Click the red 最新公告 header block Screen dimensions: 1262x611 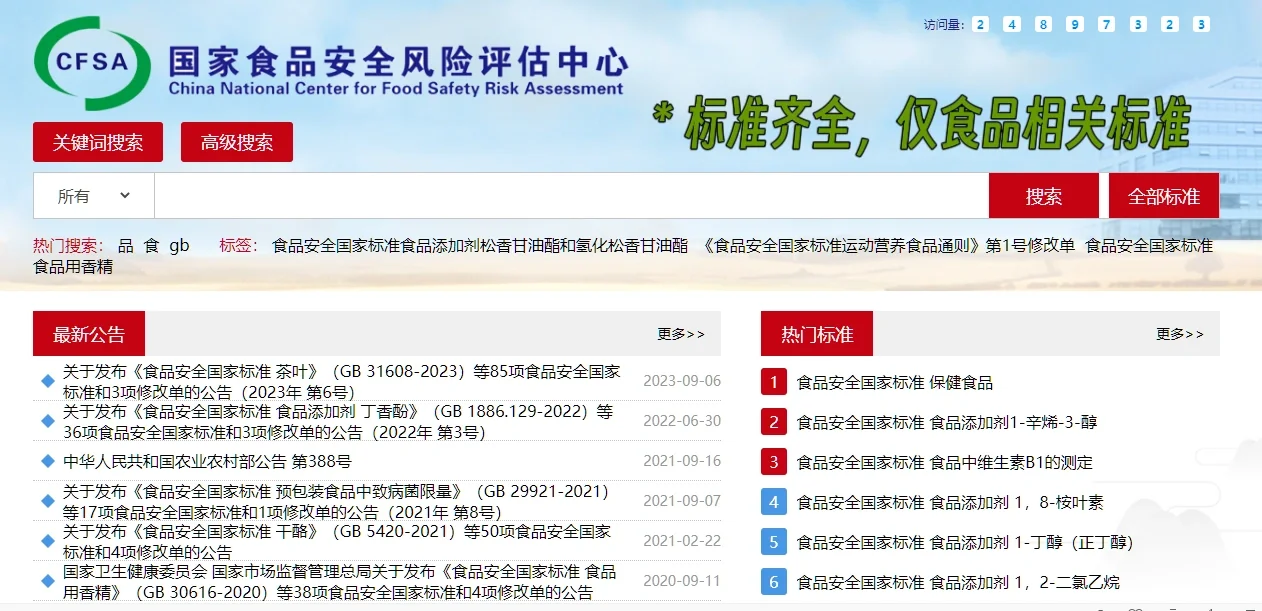[x=89, y=332]
